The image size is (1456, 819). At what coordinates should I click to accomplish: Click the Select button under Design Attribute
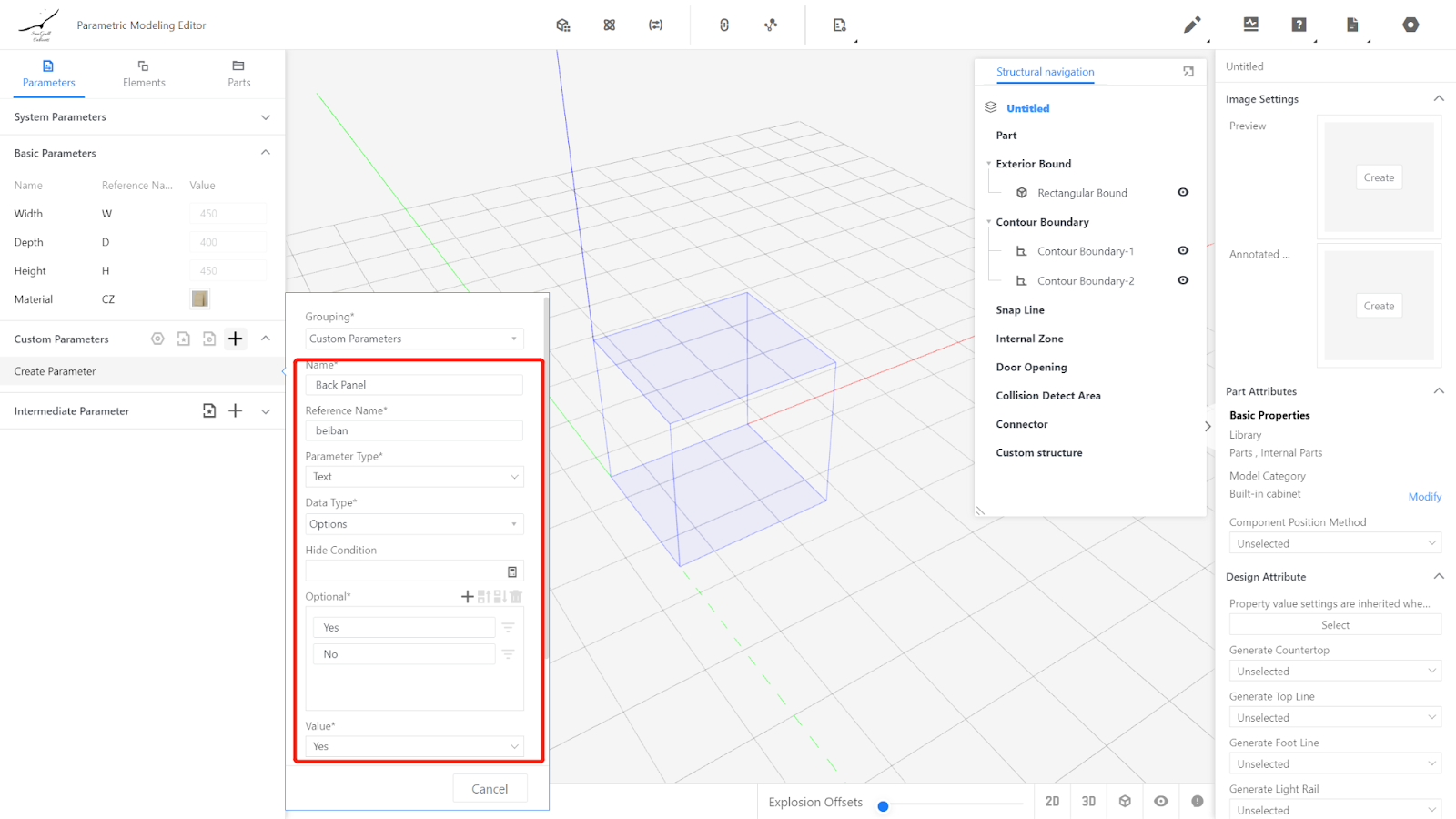pos(1335,625)
